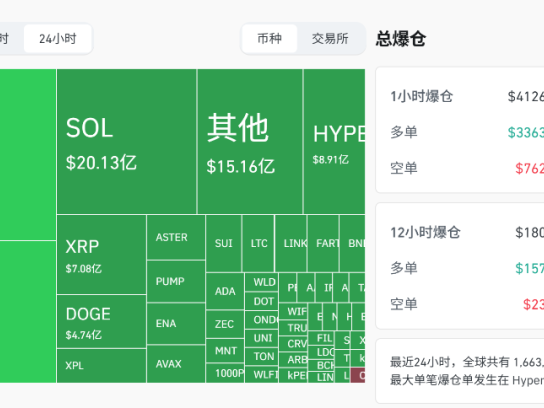544x408 pixels.
Task: Click the 1小时爆仓 label
Action: click(422, 96)
